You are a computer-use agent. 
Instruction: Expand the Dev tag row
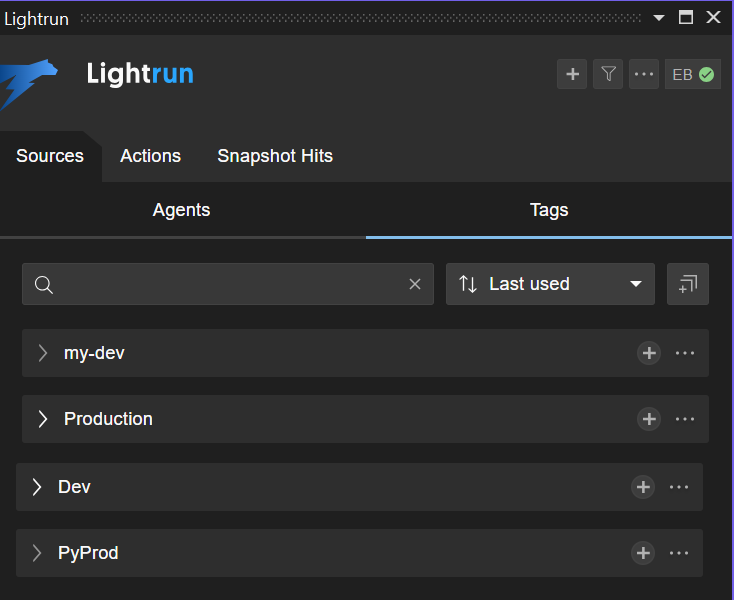click(37, 487)
